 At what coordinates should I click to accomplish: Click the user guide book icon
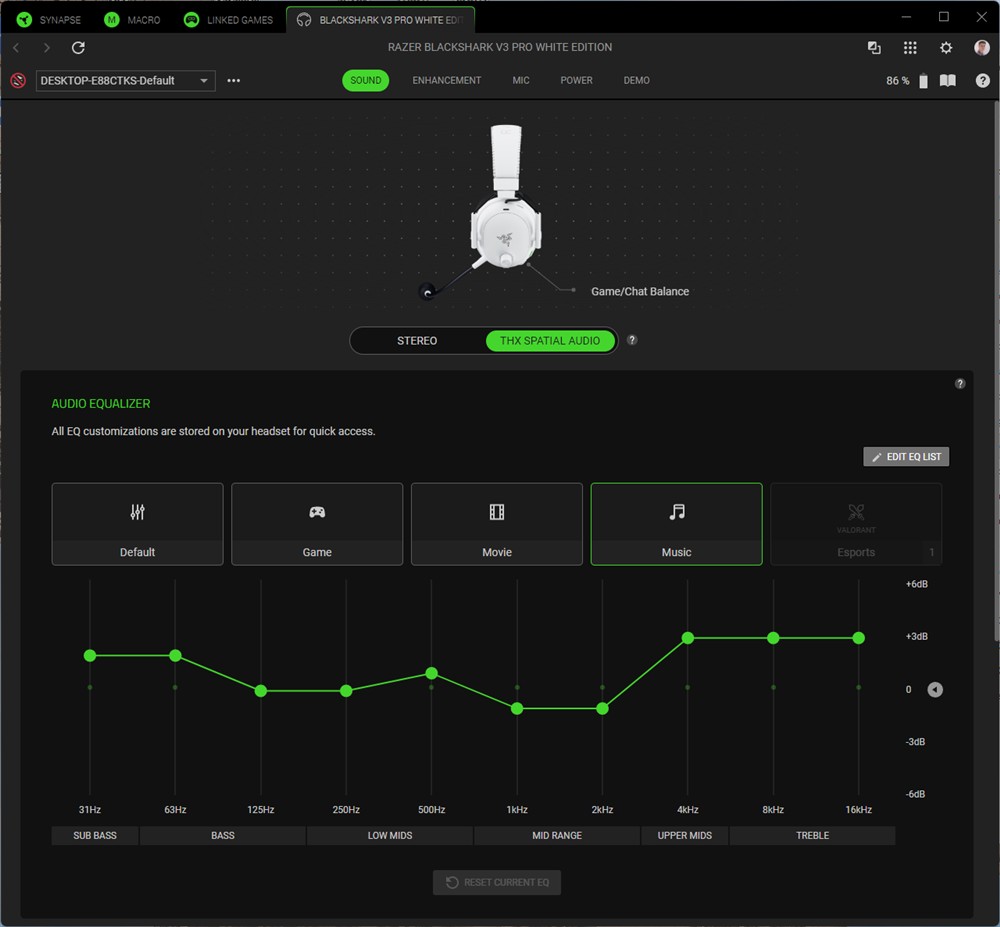pyautogui.click(x=948, y=81)
